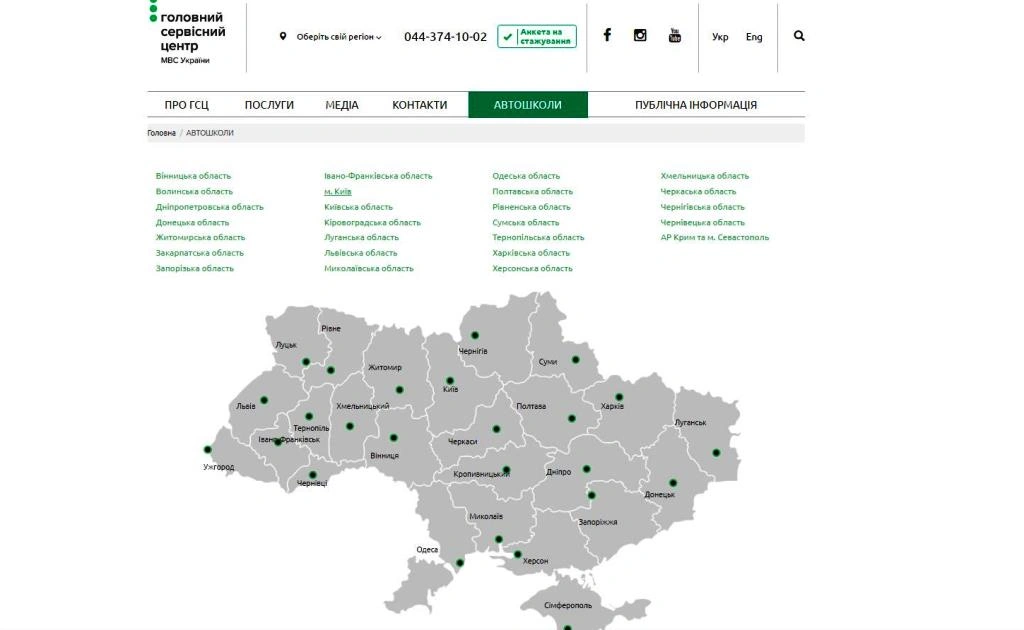The image size is (1024, 630).
Task: Click the search magnifier icon
Action: (x=799, y=36)
